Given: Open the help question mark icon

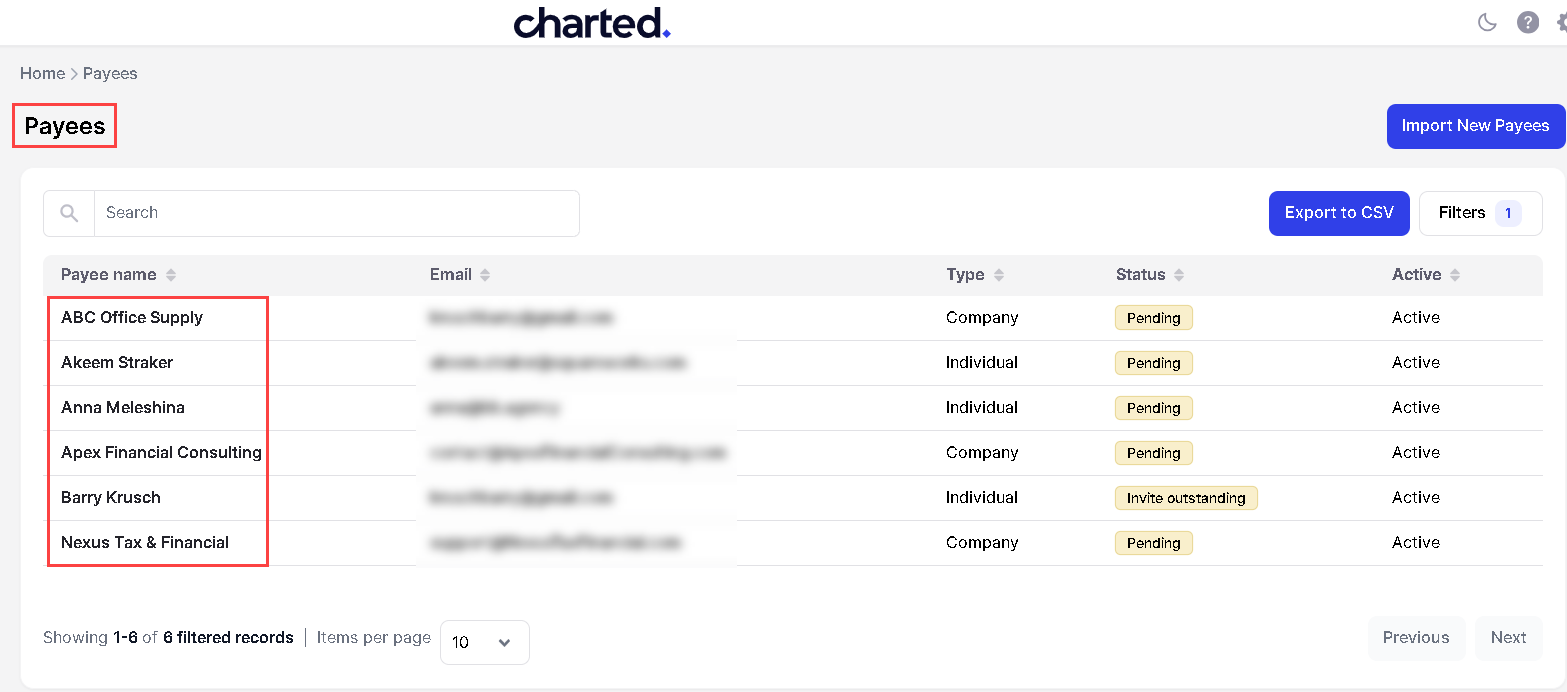Looking at the screenshot, I should coord(1527,22).
